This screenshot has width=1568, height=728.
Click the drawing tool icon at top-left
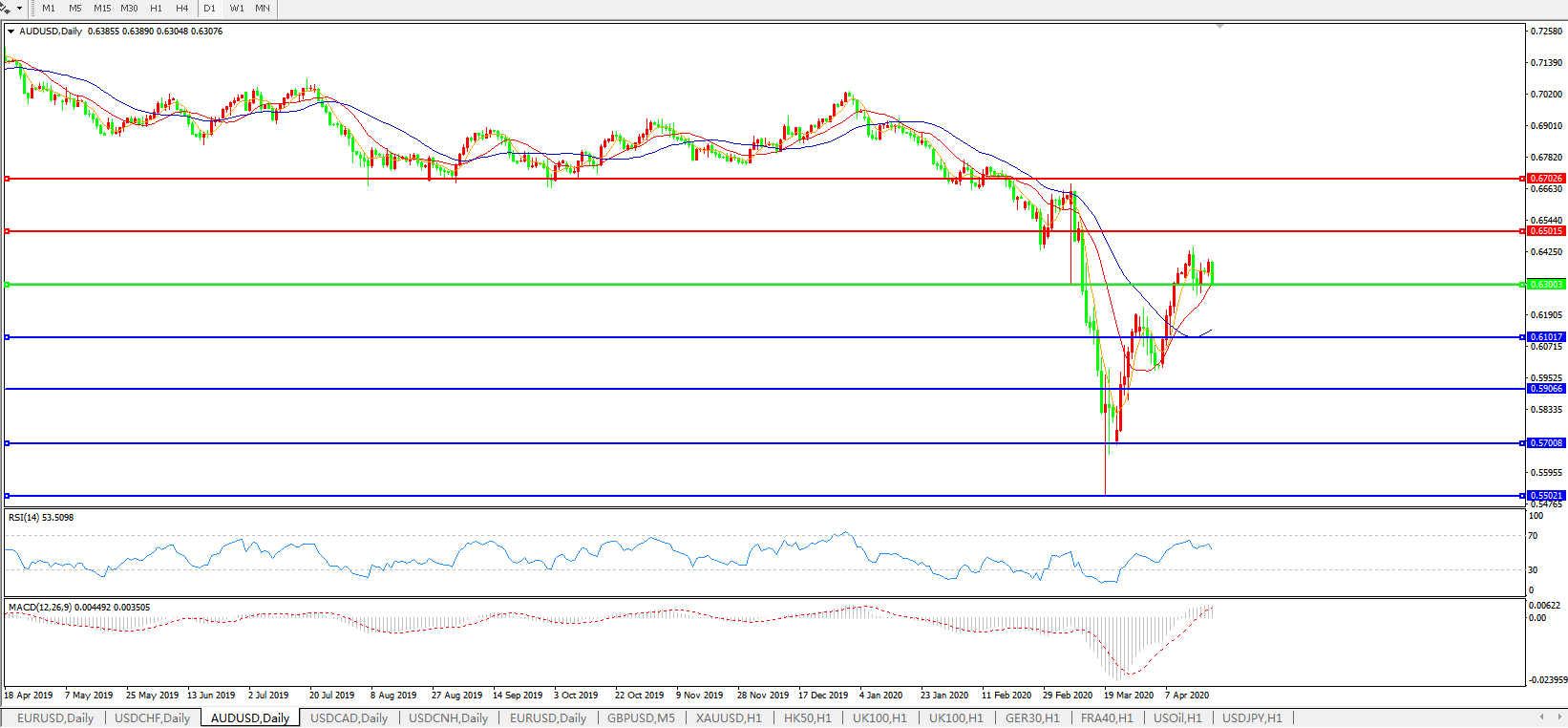[x=6, y=8]
